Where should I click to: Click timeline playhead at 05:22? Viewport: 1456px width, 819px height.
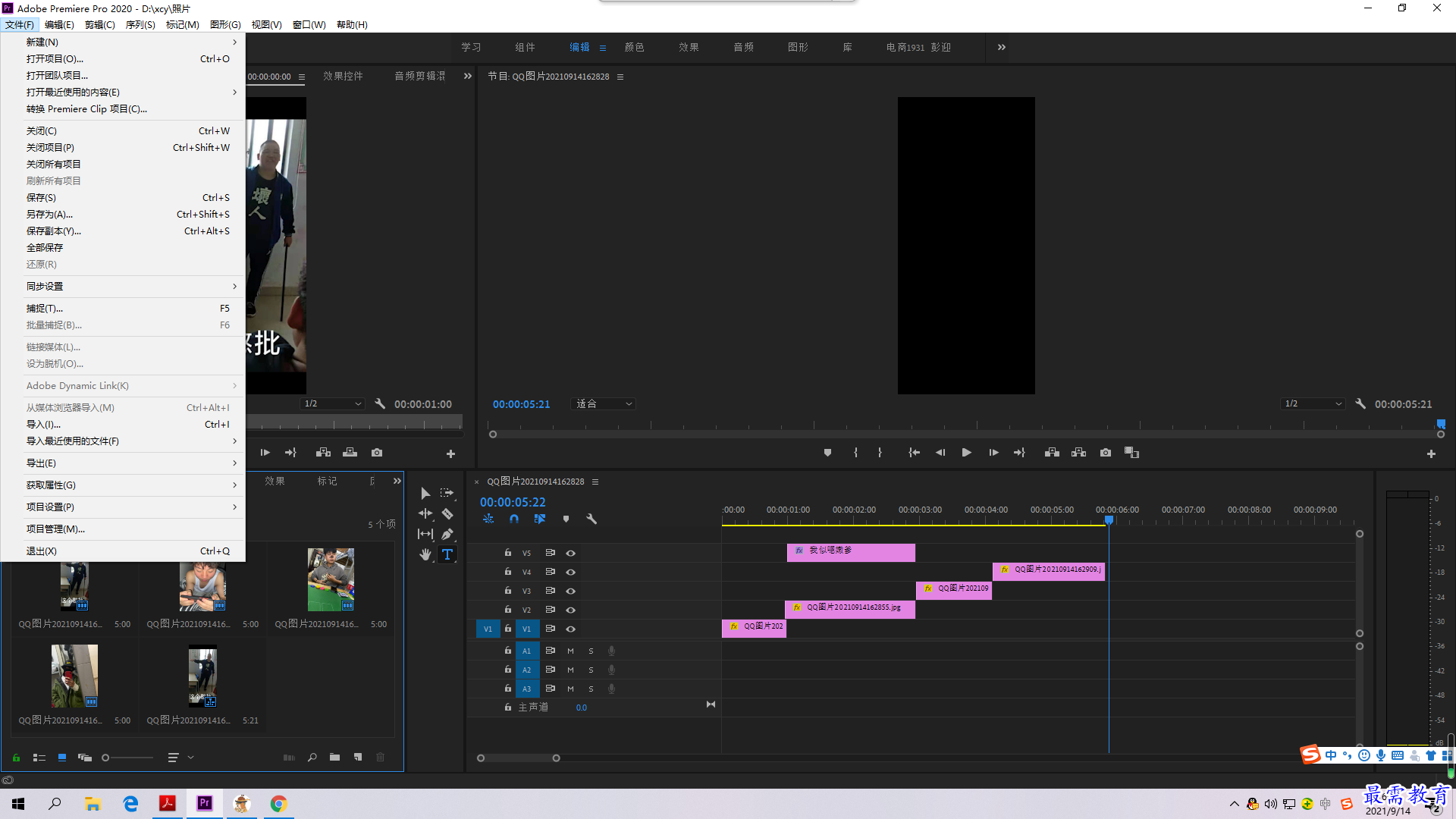[x=1109, y=520]
